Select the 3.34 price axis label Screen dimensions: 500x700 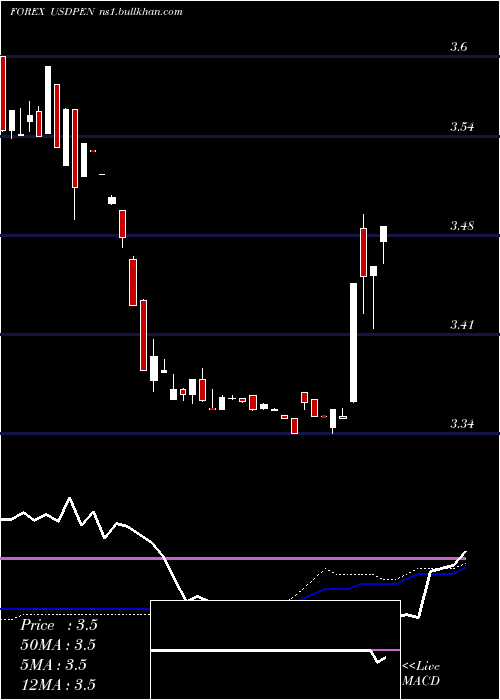click(462, 423)
